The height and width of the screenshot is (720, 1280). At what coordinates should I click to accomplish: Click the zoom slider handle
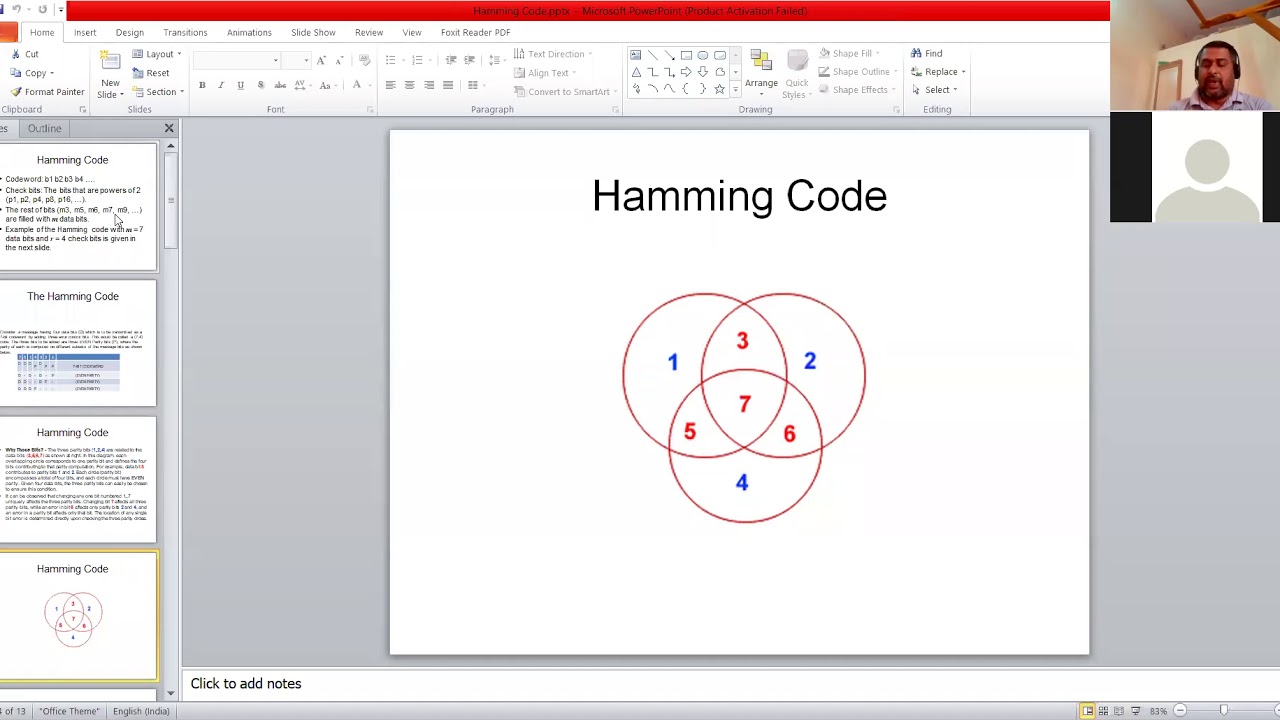[x=1223, y=711]
